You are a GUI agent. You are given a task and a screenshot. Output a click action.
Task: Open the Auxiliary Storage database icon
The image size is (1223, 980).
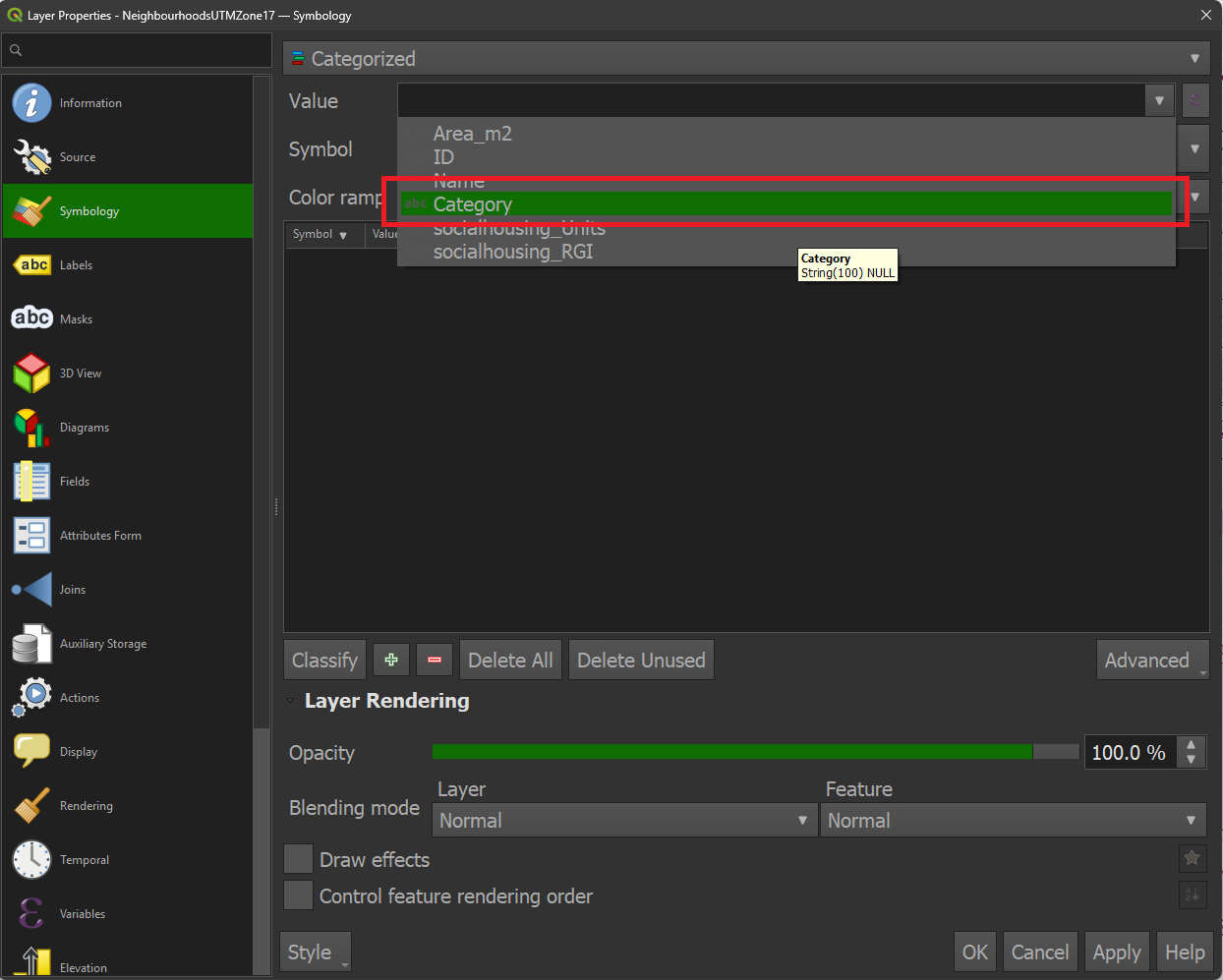pyautogui.click(x=31, y=644)
